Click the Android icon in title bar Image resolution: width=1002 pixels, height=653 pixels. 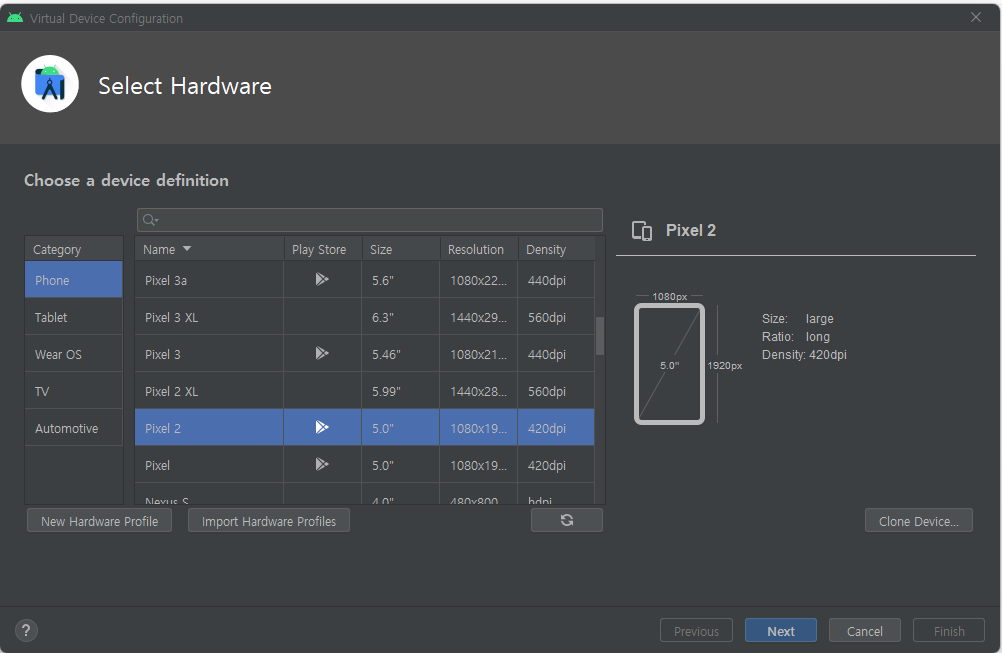coord(15,18)
